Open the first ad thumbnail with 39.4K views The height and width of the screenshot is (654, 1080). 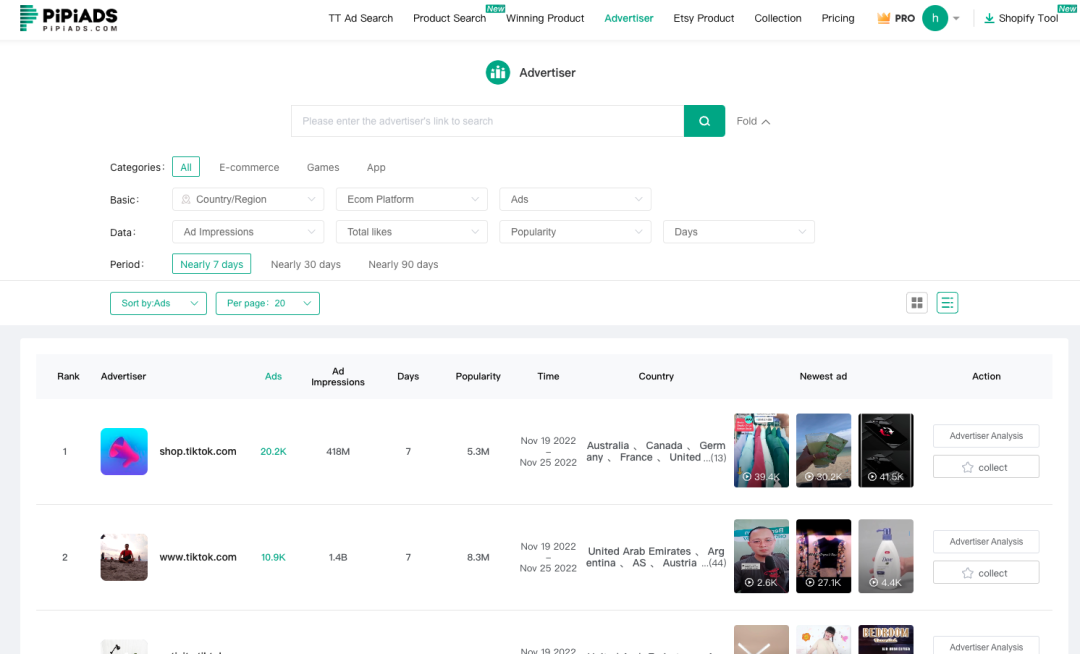click(761, 450)
